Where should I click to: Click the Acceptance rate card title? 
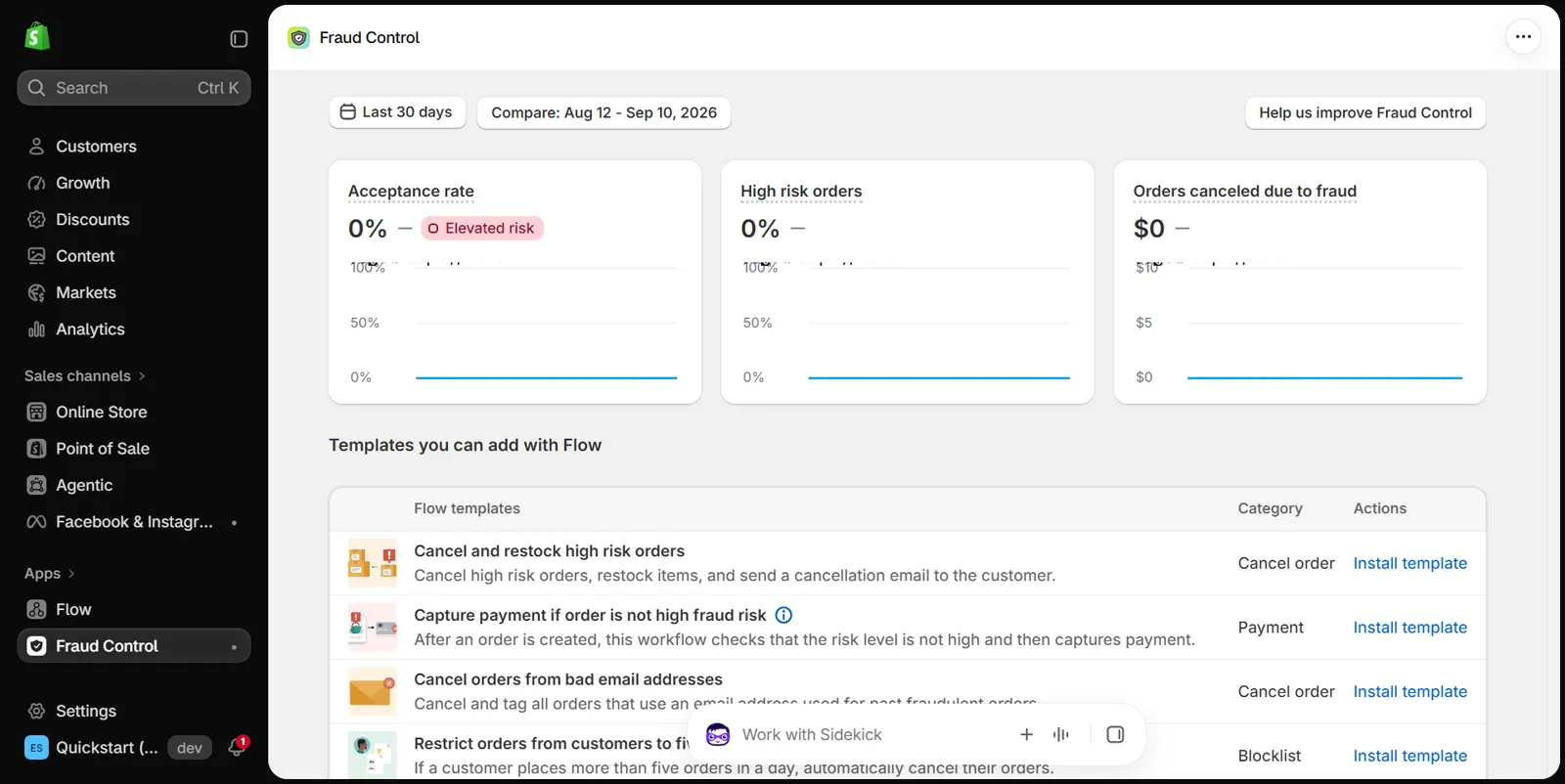click(x=411, y=192)
